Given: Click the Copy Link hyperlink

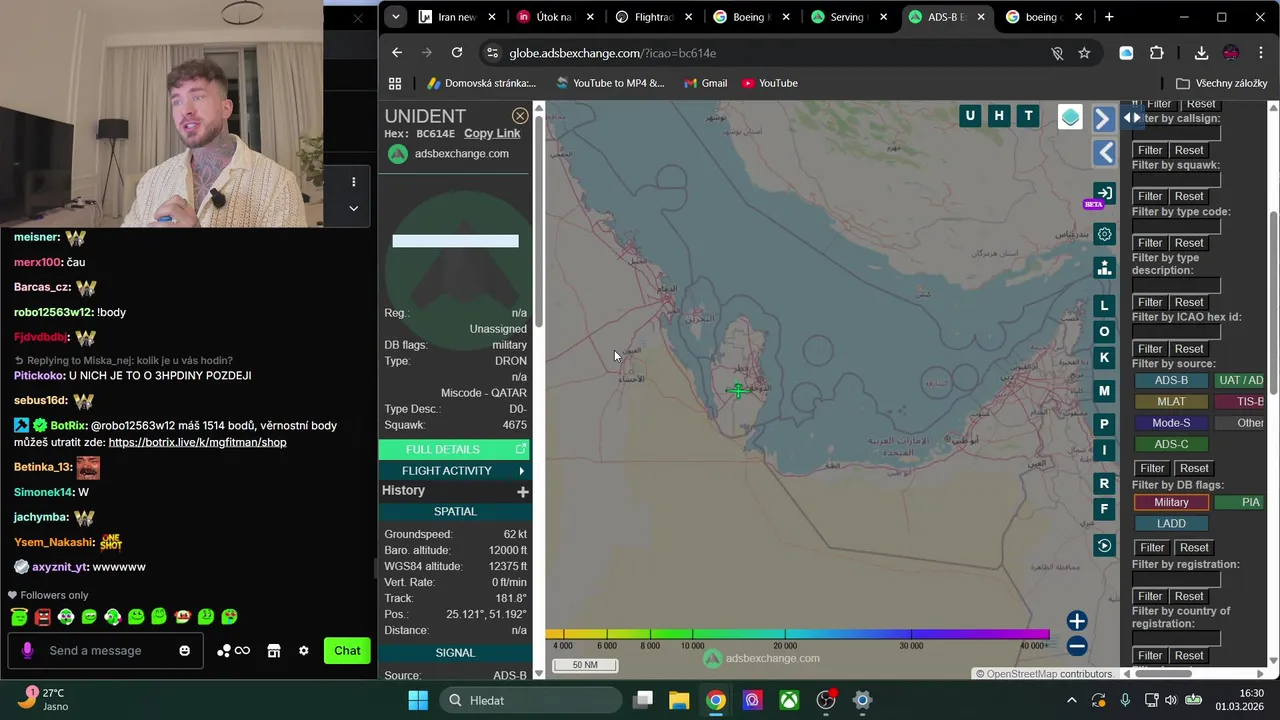Looking at the screenshot, I should pos(492,133).
